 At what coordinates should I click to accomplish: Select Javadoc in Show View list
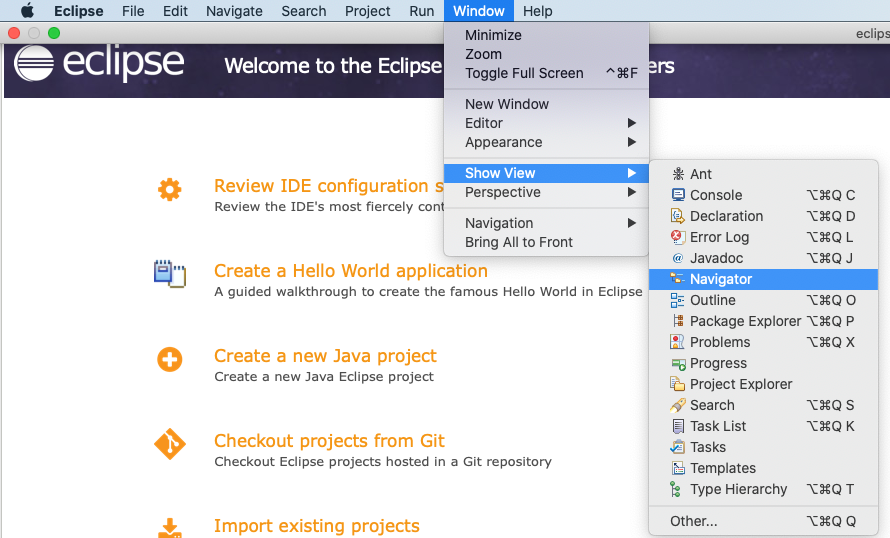coord(763,258)
